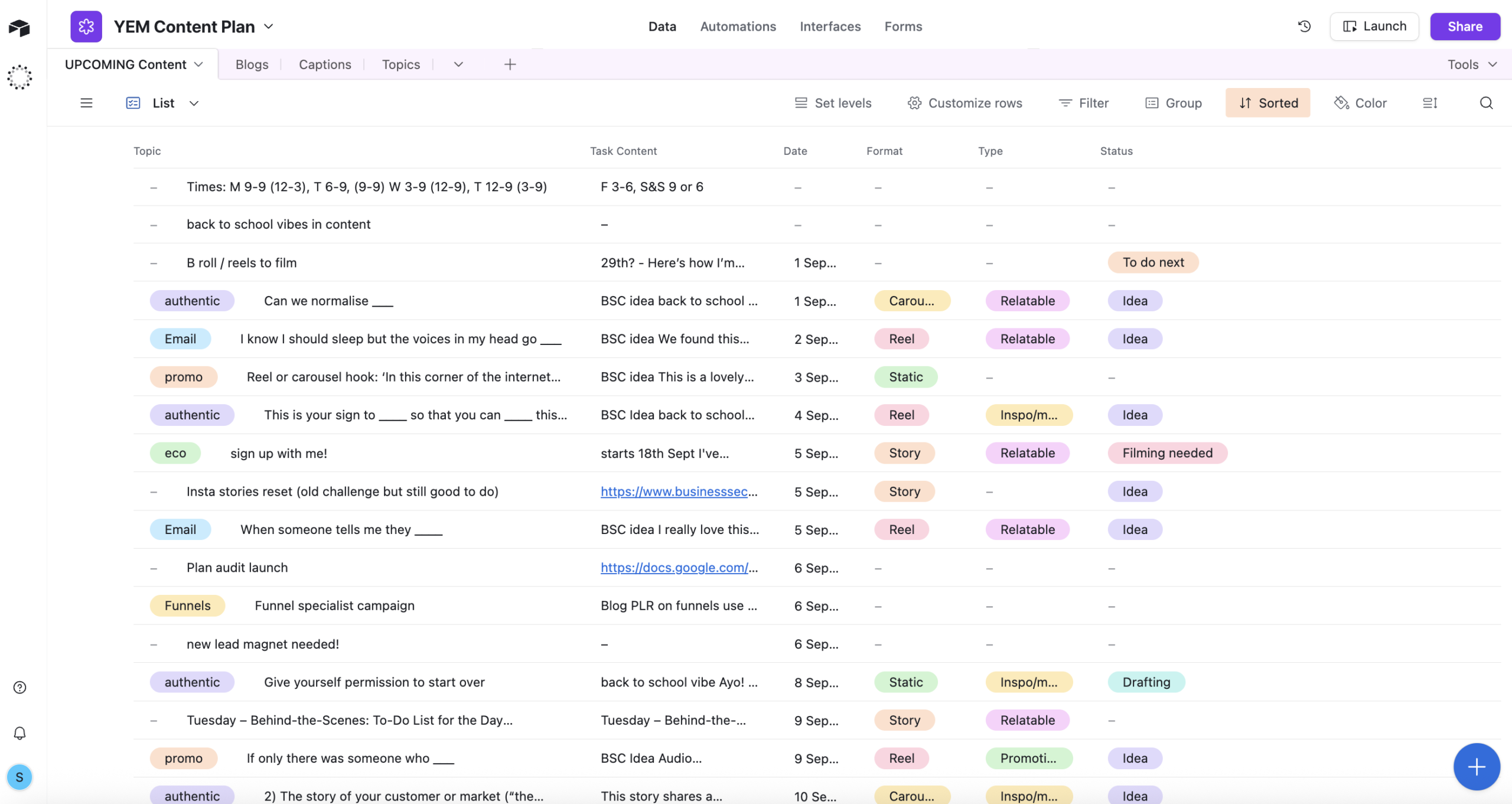The width and height of the screenshot is (1512, 804).
Task: Click 'Funnel specialist campaign' record title
Action: (334, 606)
